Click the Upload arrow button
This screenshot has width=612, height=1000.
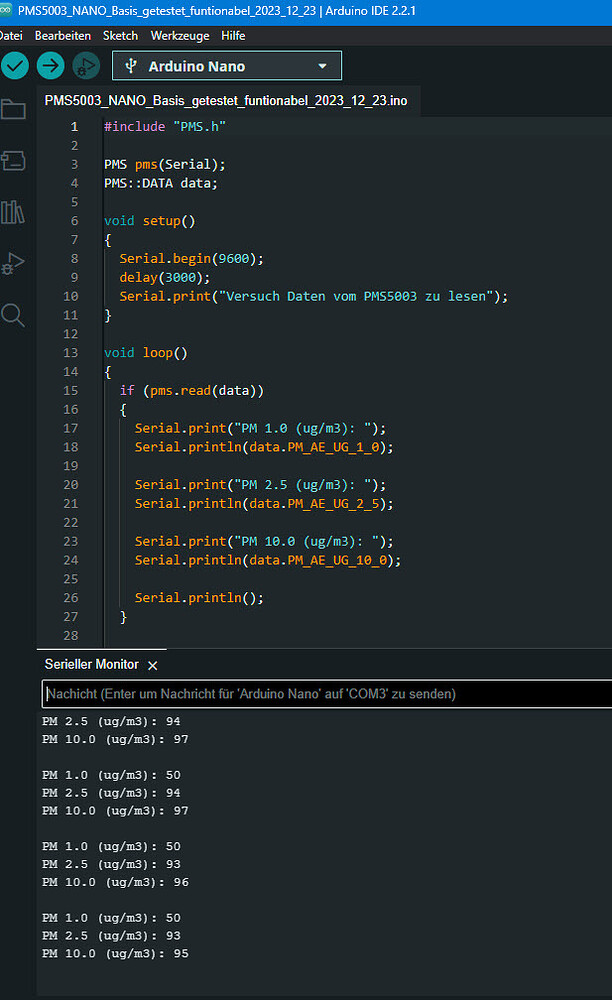click(50, 66)
